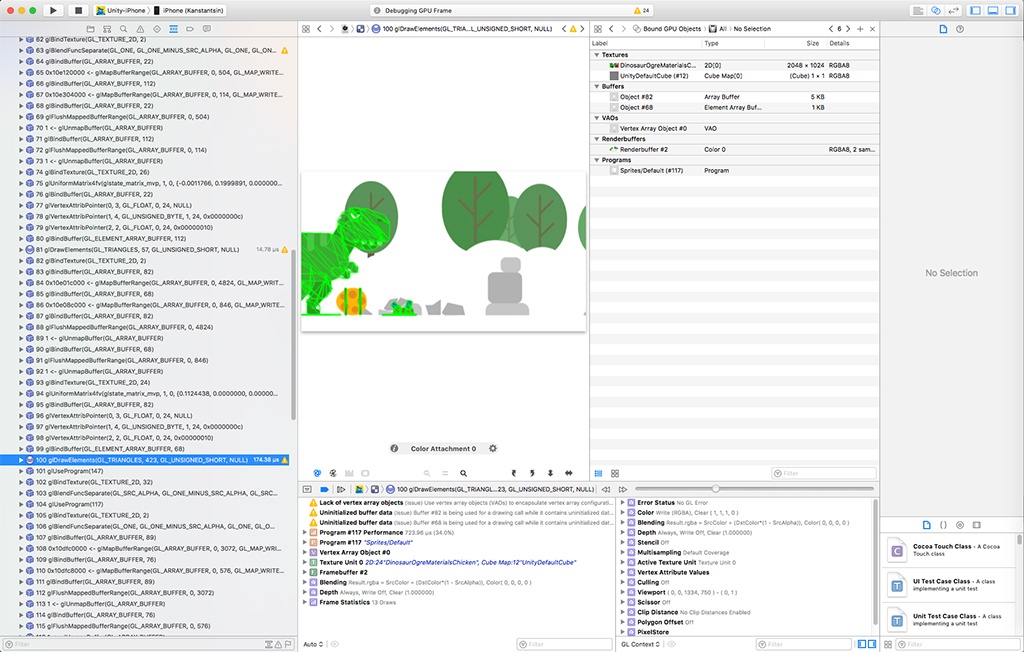Image resolution: width=1024 pixels, height=652 pixels.
Task: Open the Quick Help inspector
Action: coord(959,29)
